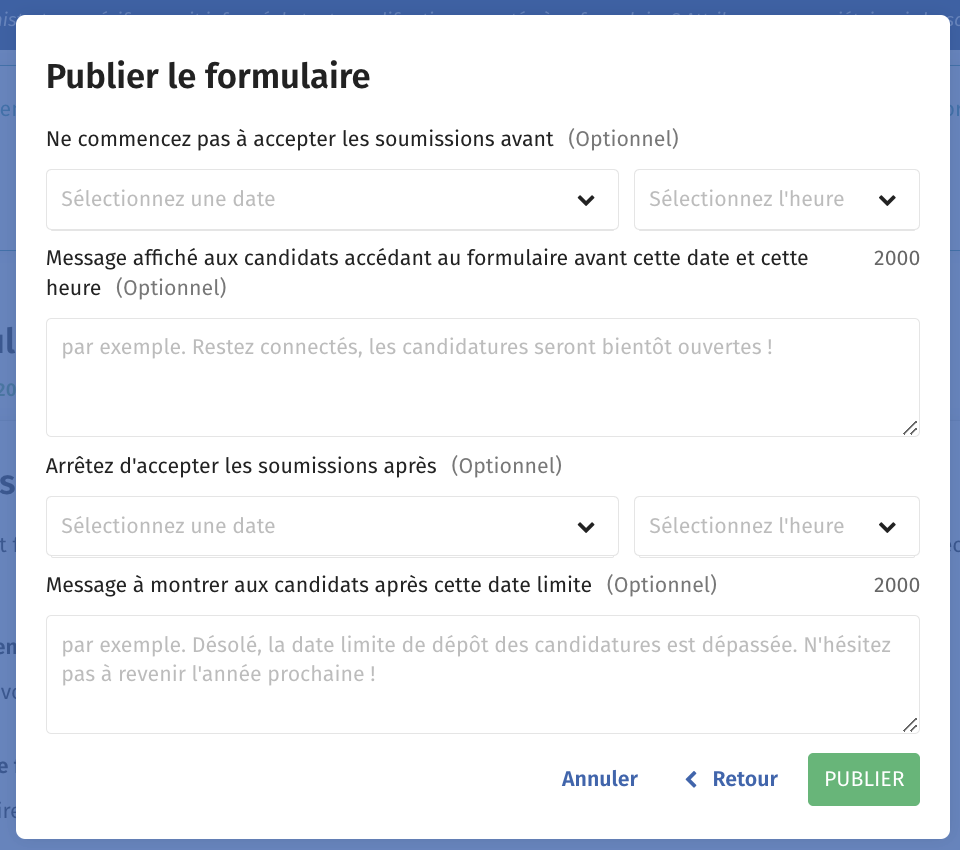Click the chevron on the deadline date selector

coord(586,527)
